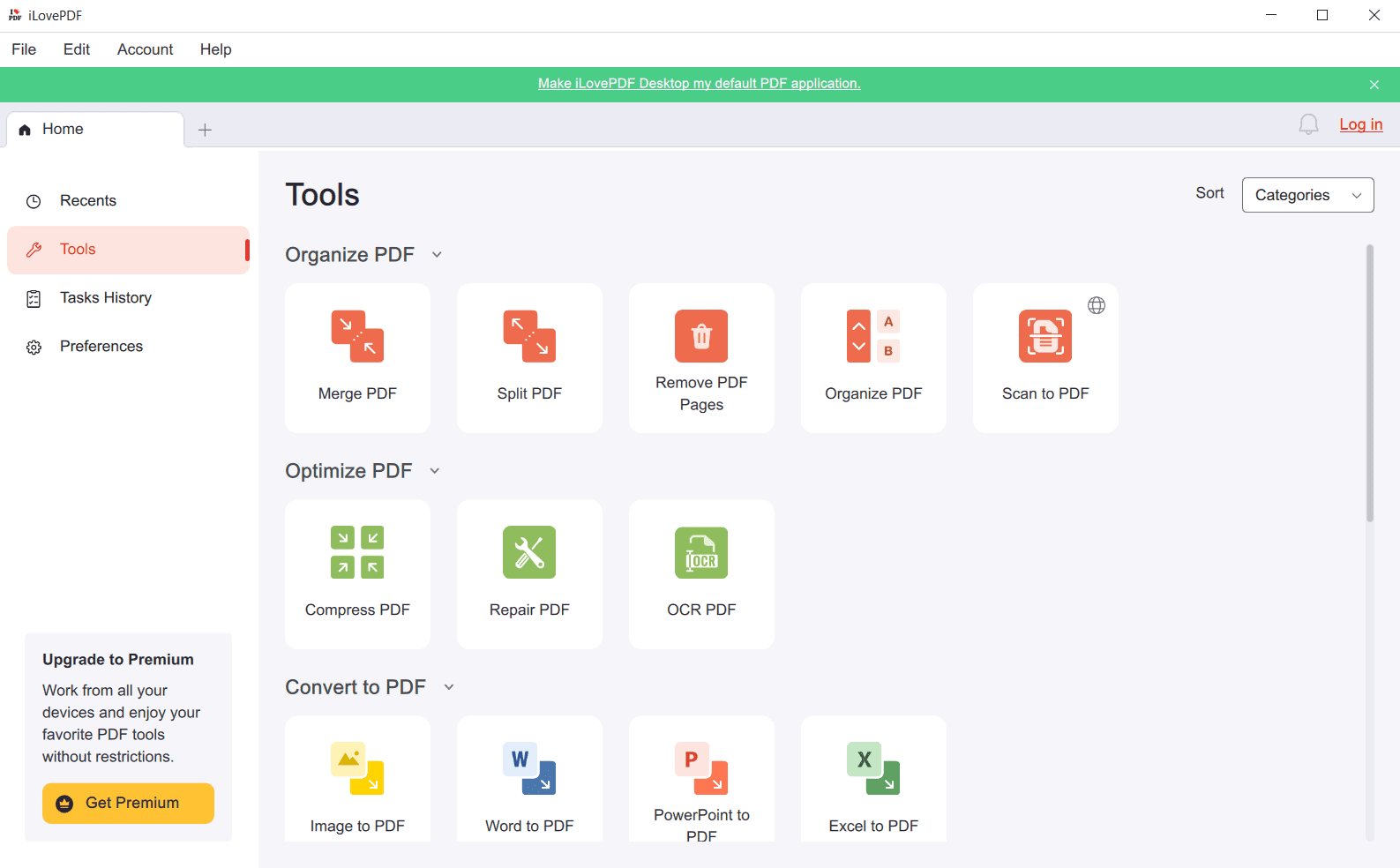Click the crown icon on Get Premium

[x=64, y=804]
